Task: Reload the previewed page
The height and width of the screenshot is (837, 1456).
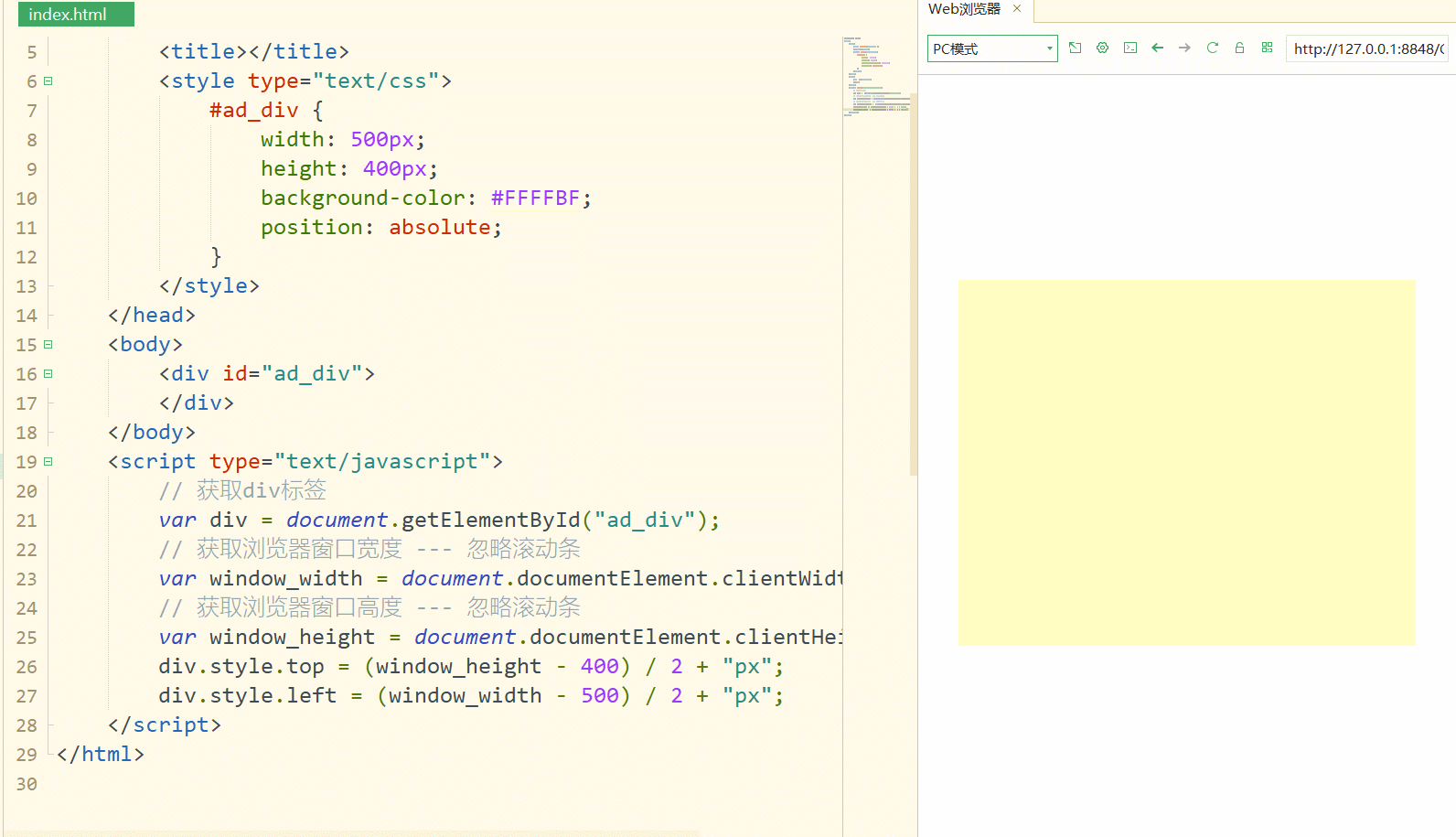Action: pyautogui.click(x=1213, y=48)
